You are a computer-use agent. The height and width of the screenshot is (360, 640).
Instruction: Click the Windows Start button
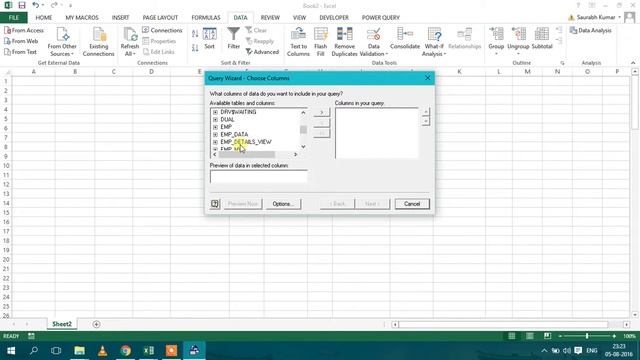pos(11,351)
